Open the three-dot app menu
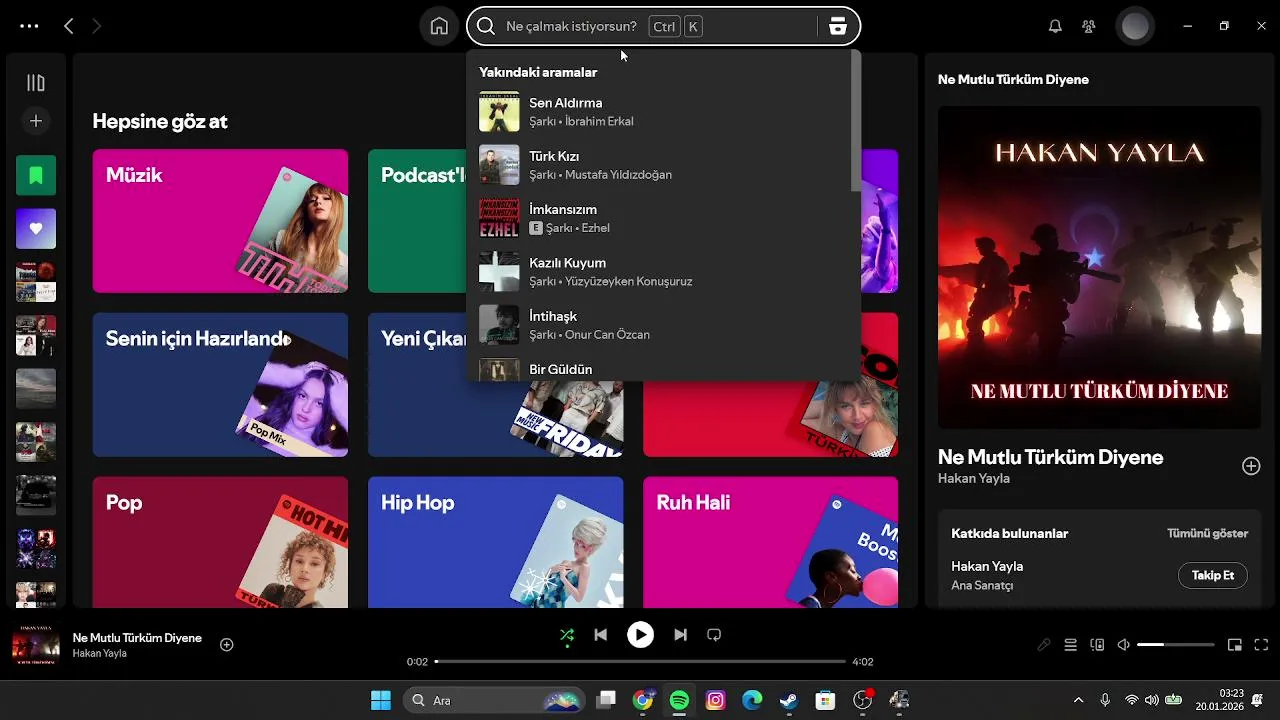Viewport: 1280px width, 720px height. pyautogui.click(x=29, y=27)
